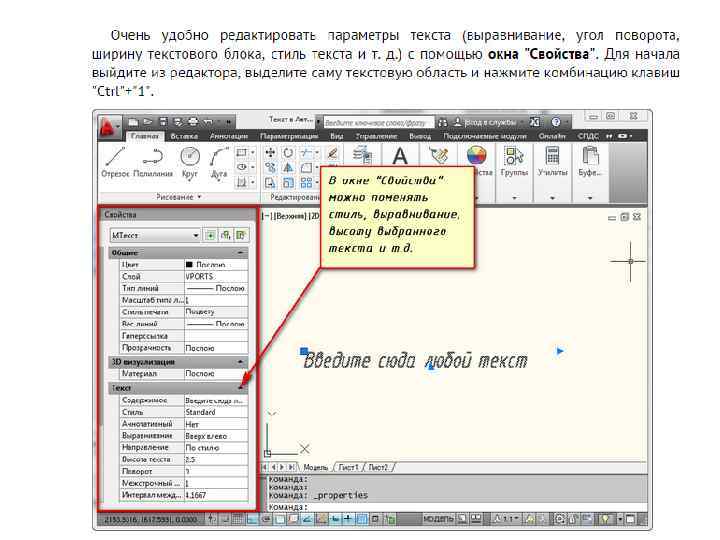Click the large A text tool icon
720x540 pixels.
(x=400, y=156)
